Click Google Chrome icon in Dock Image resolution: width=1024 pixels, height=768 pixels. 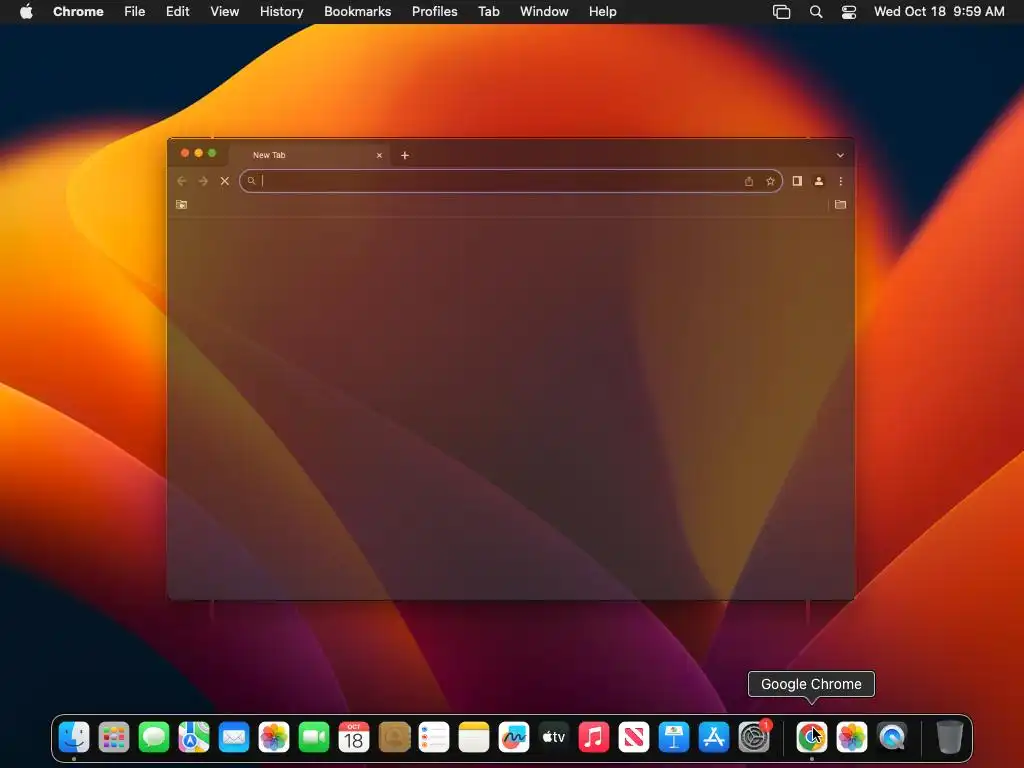point(812,737)
